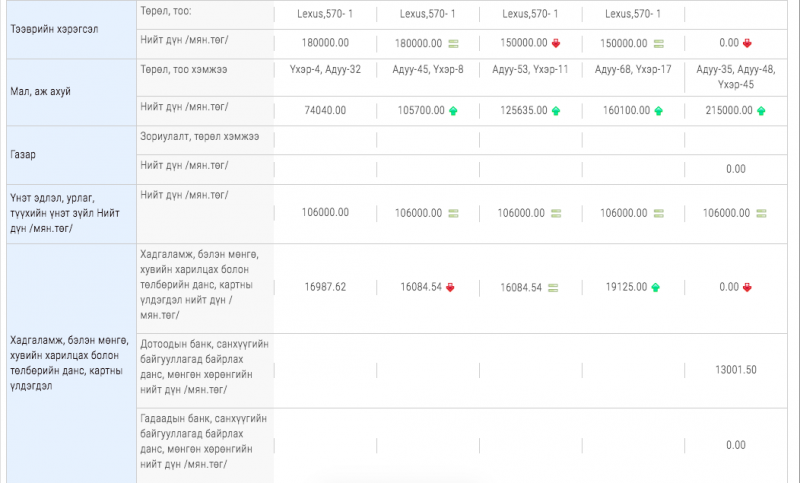Click the 74040.00 livestock total value

324,111
